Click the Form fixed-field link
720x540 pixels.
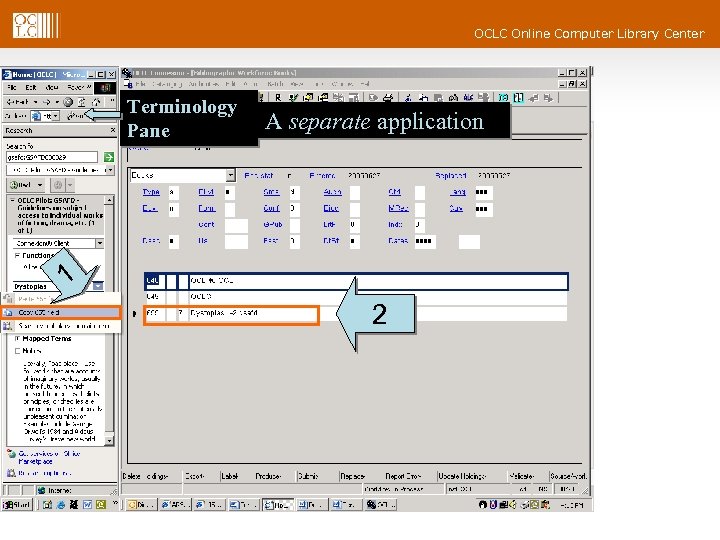pos(207,208)
